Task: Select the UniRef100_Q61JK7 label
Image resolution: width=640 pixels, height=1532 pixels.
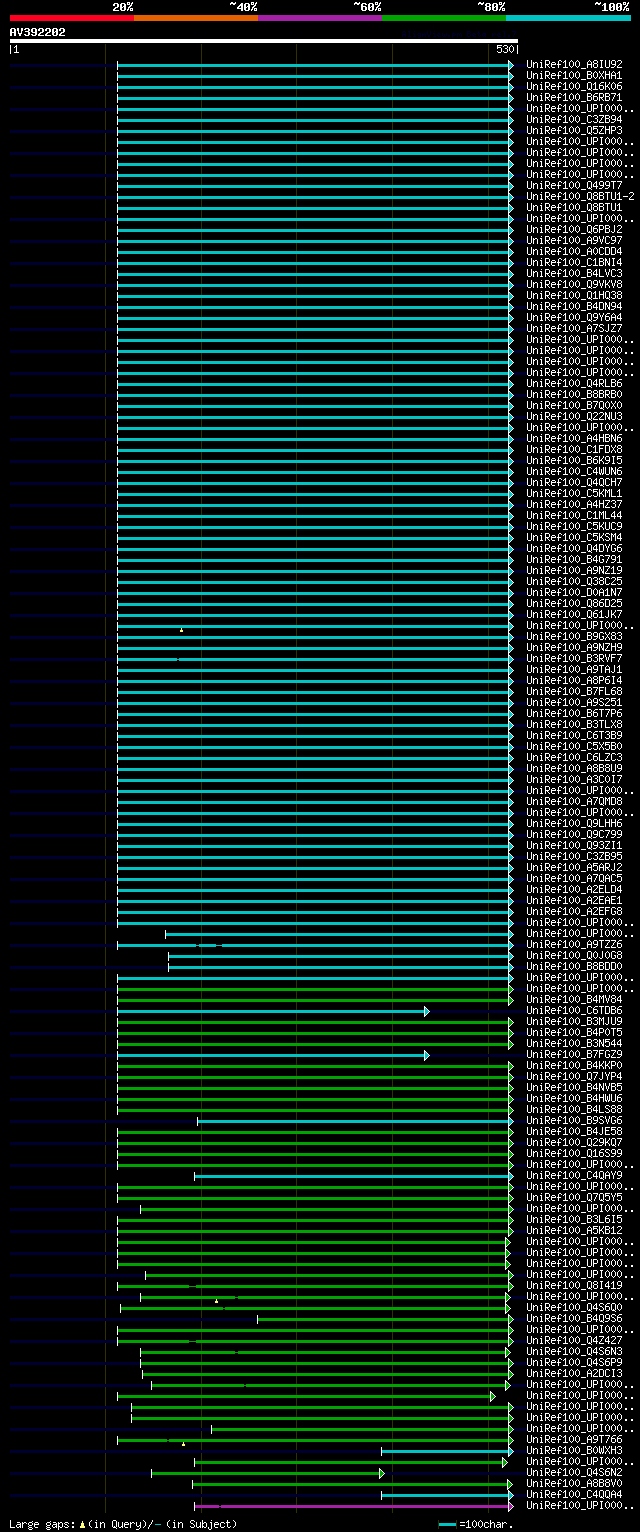Action: pos(574,614)
